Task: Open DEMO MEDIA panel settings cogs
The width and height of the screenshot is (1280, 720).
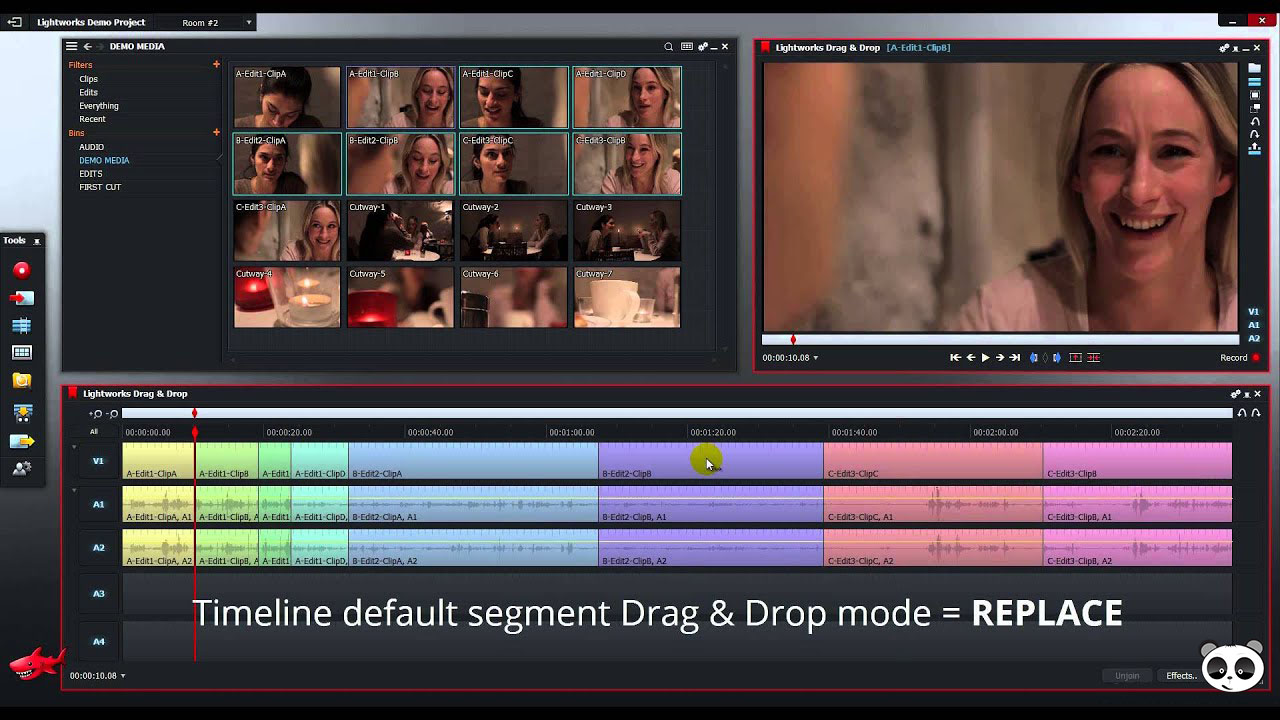Action: point(703,46)
